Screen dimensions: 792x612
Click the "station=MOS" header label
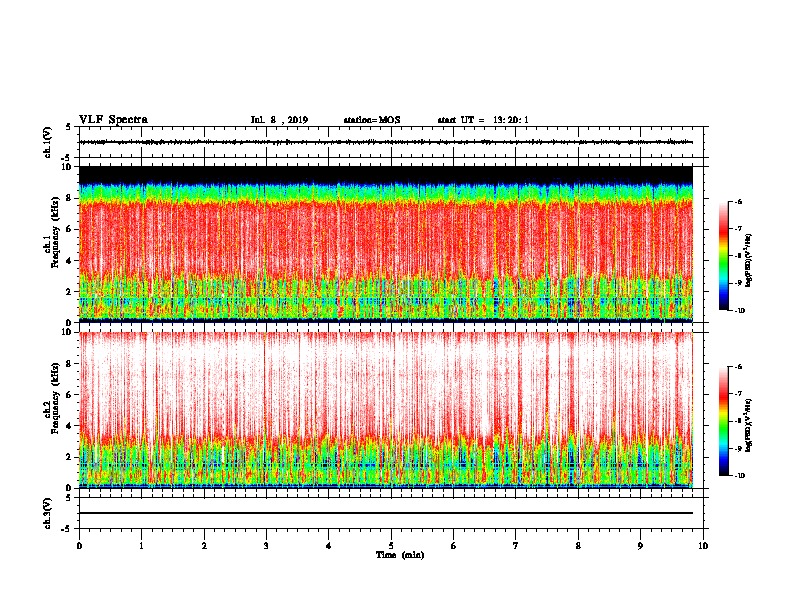372,120
